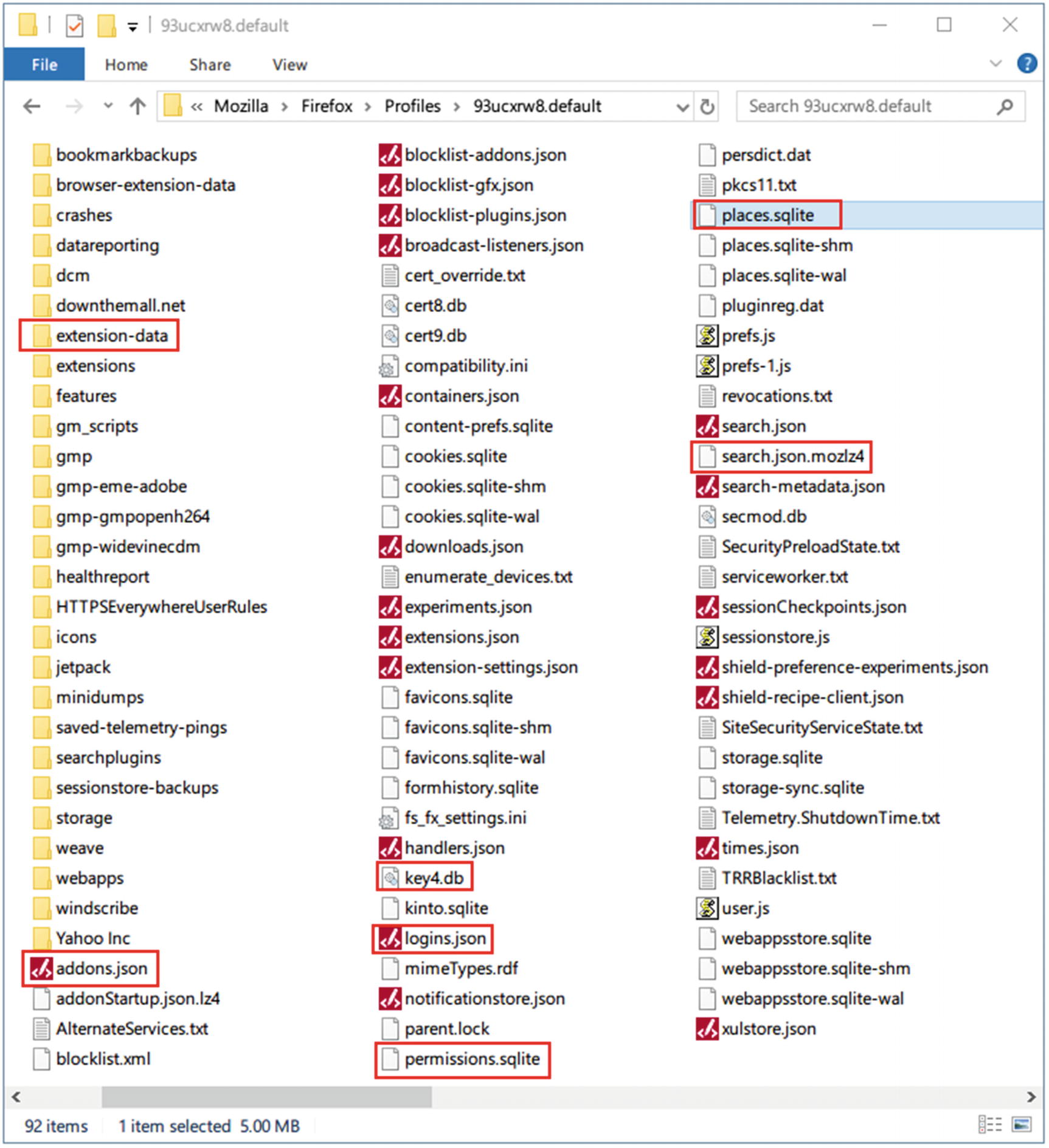This screenshot has width=1049, height=1148.
Task: Select the places.sqlite file name
Action: tap(767, 215)
